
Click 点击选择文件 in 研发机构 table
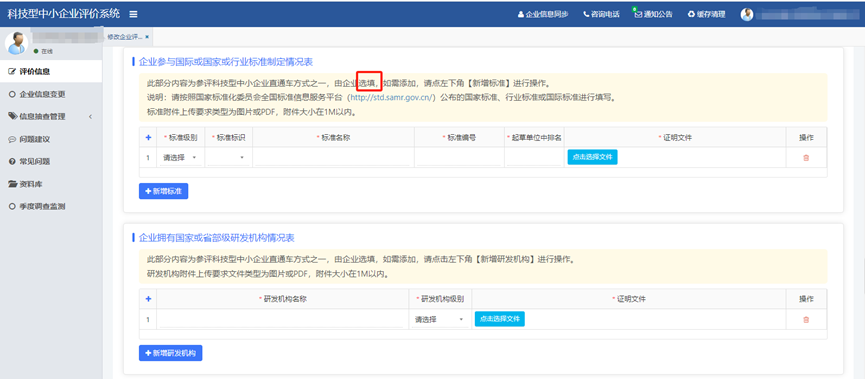[500, 319]
